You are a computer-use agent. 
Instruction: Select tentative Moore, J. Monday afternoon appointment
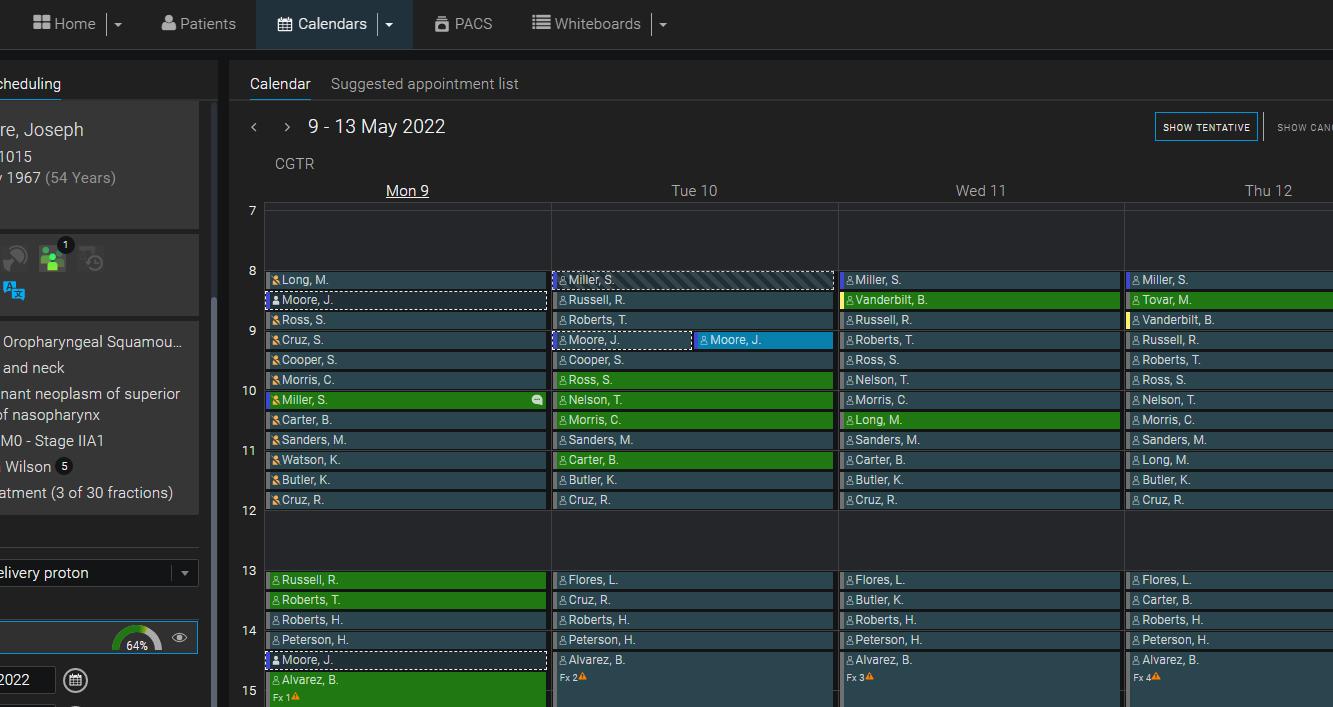point(406,660)
